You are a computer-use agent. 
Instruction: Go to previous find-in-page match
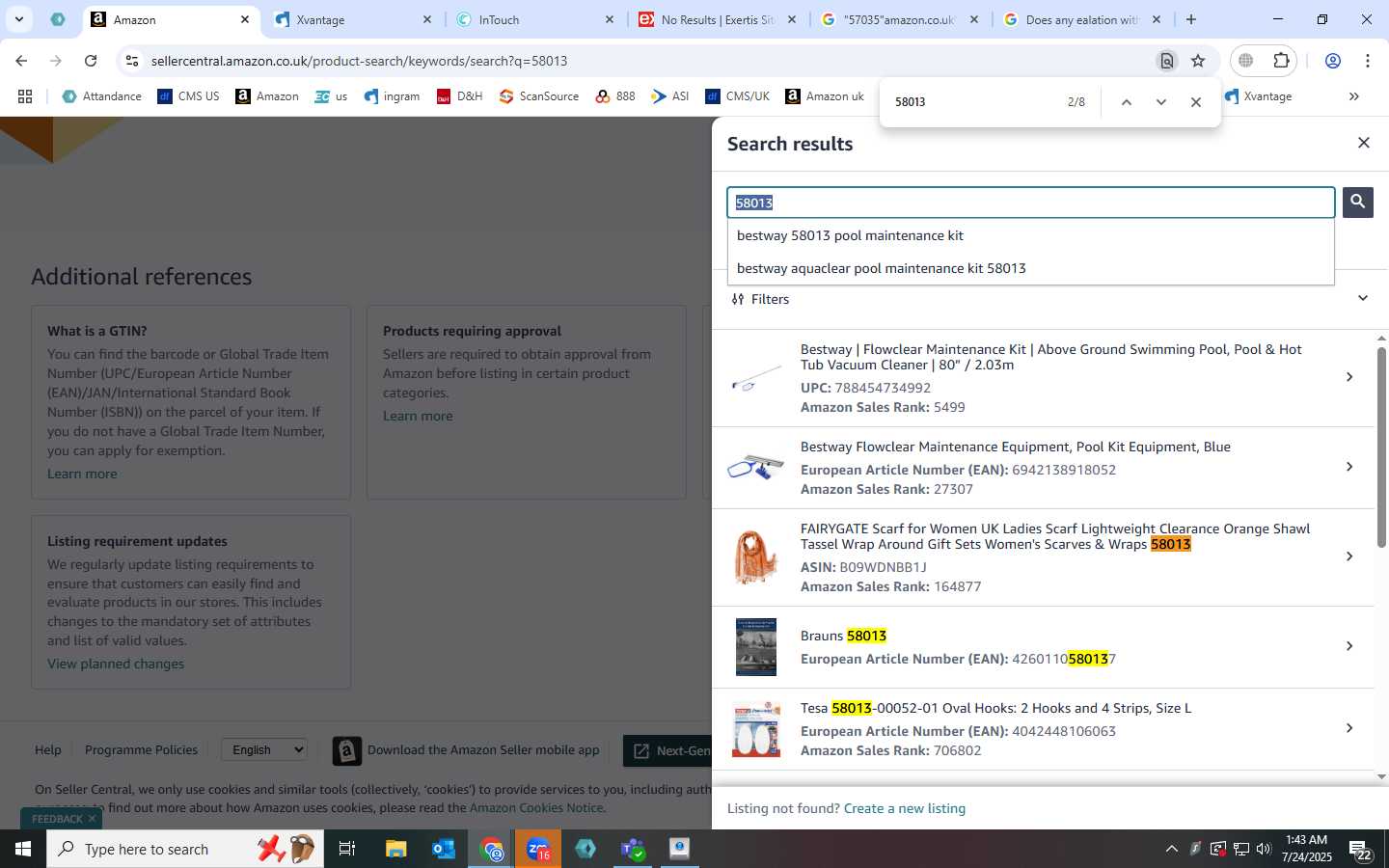[x=1126, y=102]
